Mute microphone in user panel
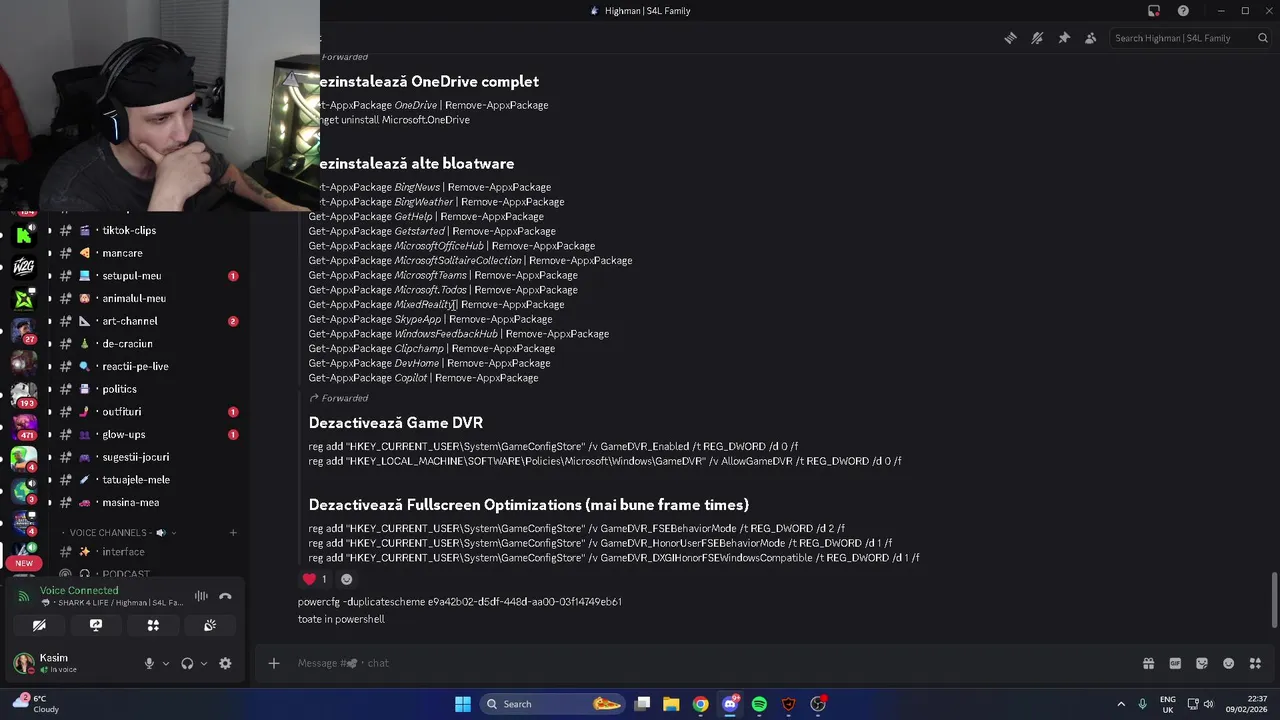Viewport: 1280px width, 720px height. (149, 663)
